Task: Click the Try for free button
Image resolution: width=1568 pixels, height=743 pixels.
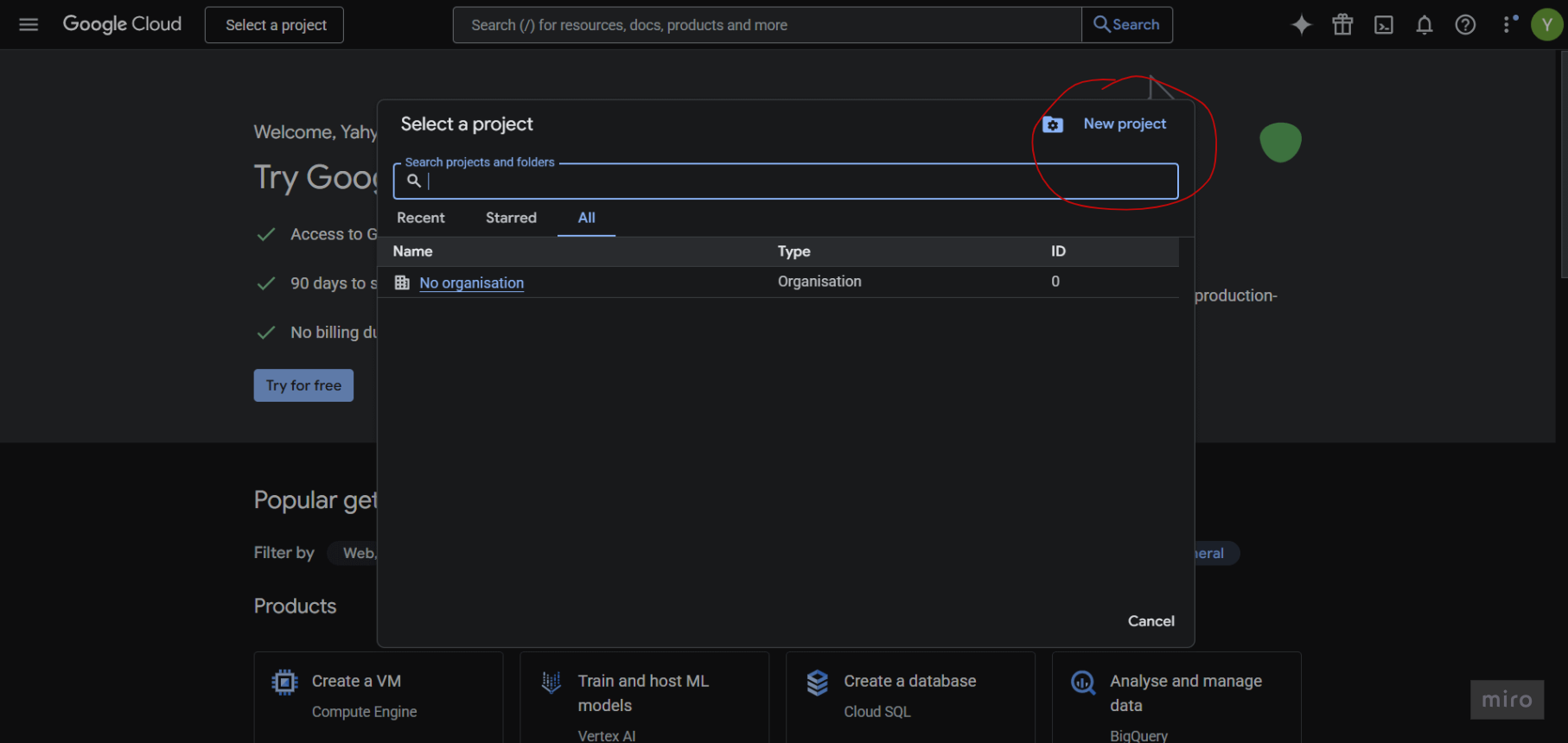Action: (303, 385)
